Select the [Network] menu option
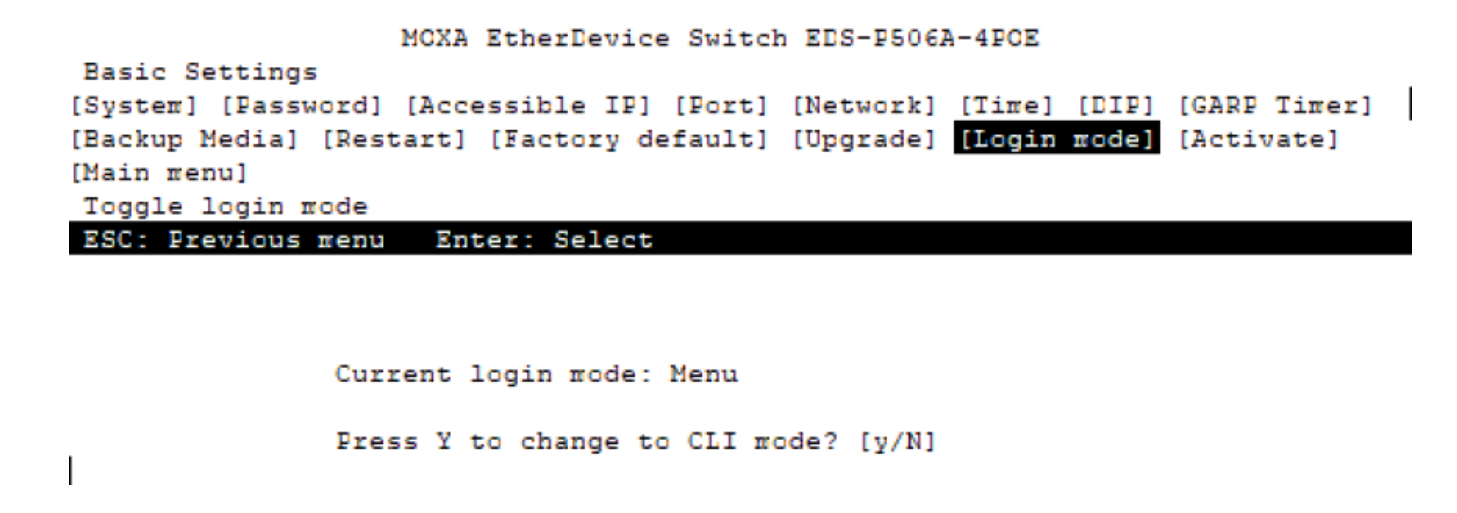The height and width of the screenshot is (513, 1457). [x=864, y=105]
